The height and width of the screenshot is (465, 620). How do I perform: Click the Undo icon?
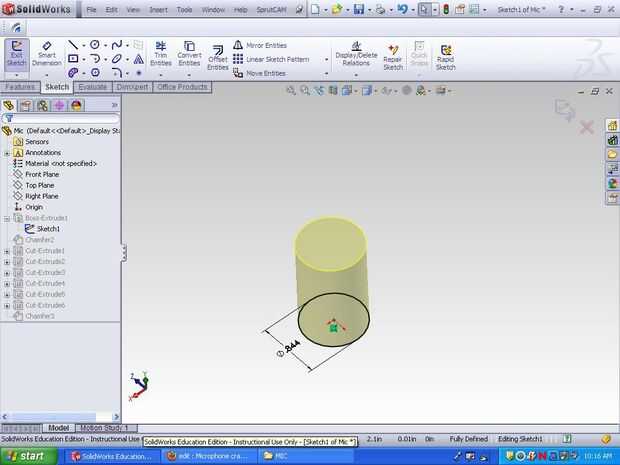[x=402, y=9]
